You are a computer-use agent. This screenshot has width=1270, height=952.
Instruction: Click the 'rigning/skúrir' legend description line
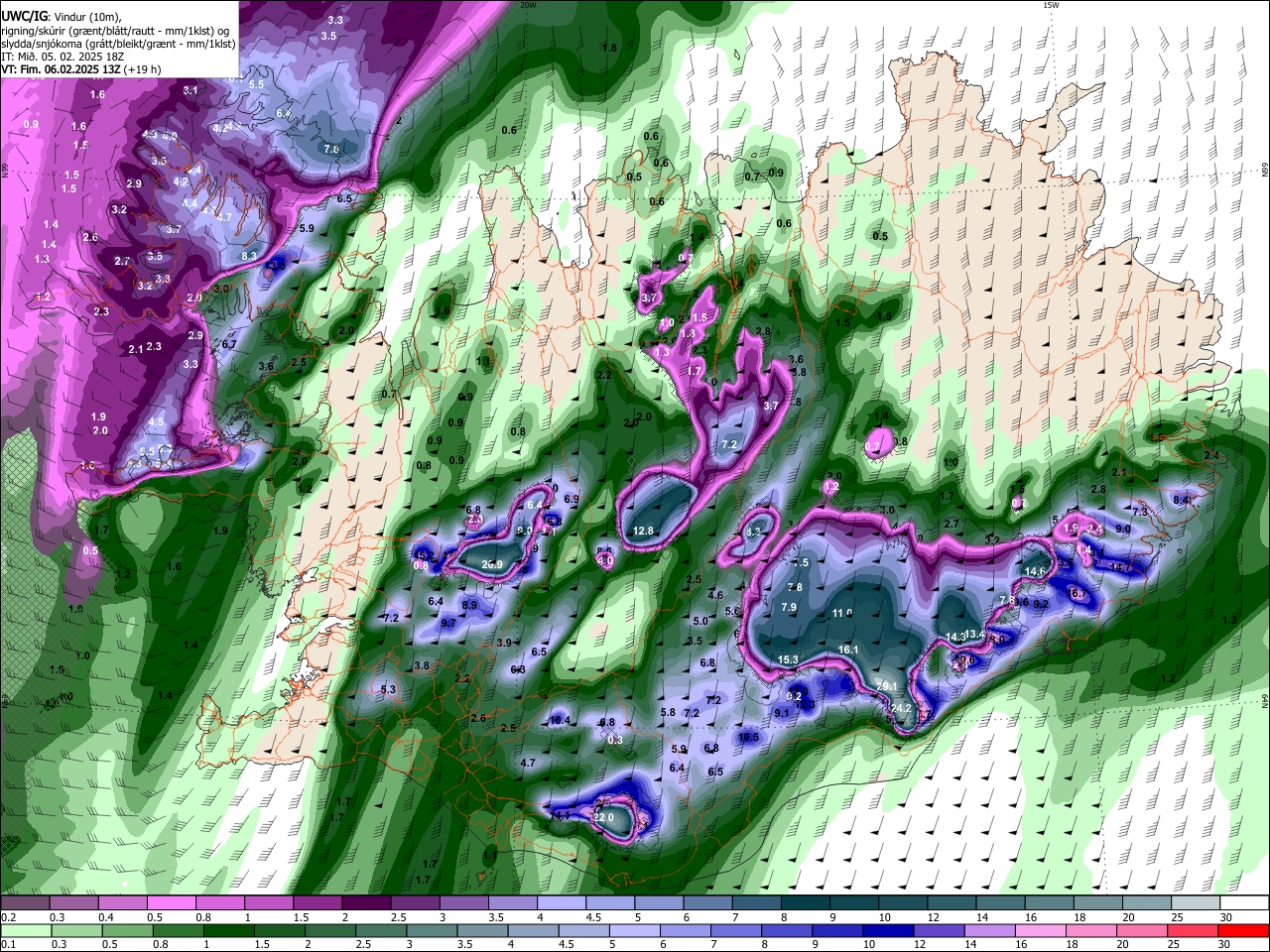115,31
